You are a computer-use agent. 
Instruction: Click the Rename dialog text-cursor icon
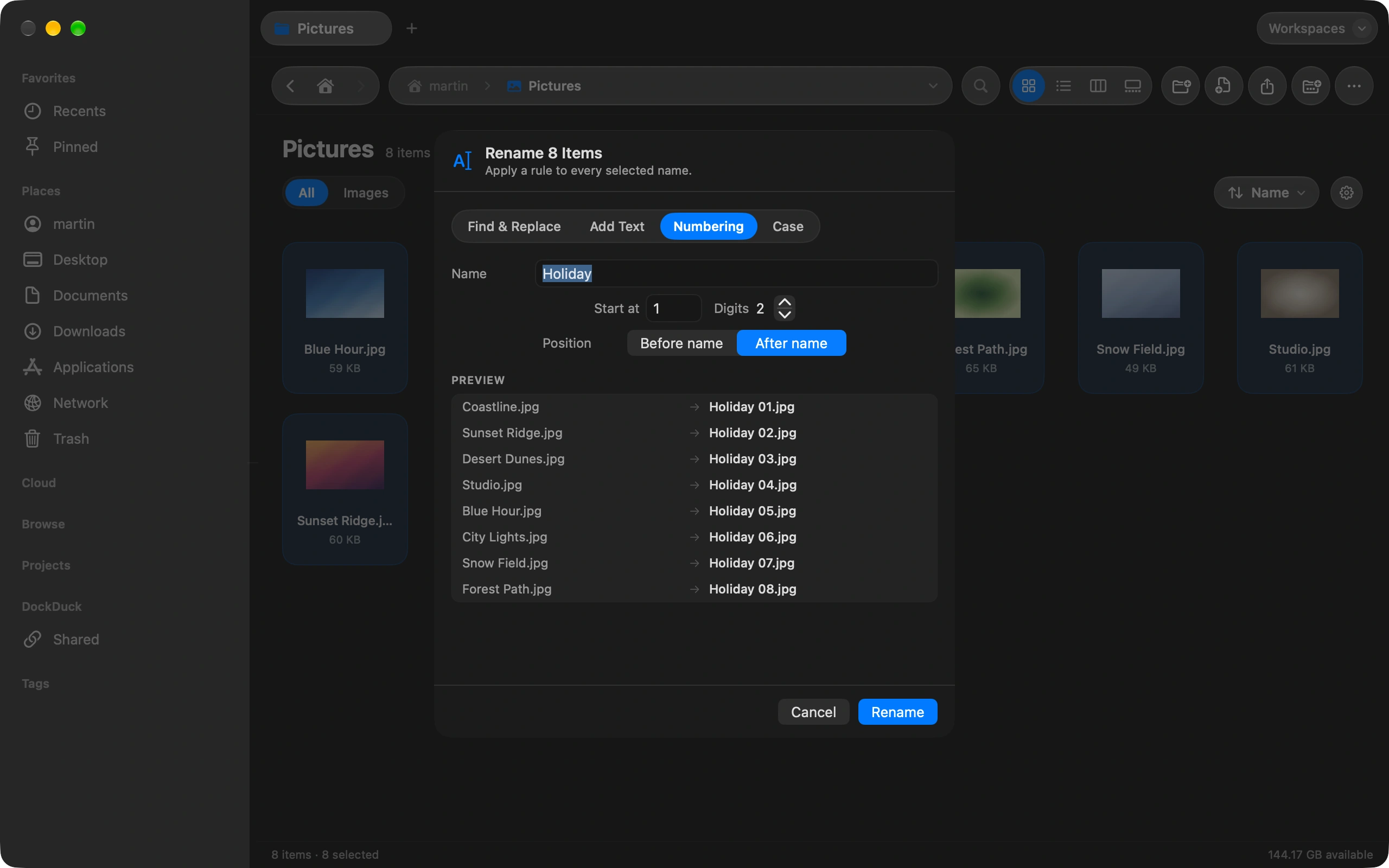tap(463, 161)
